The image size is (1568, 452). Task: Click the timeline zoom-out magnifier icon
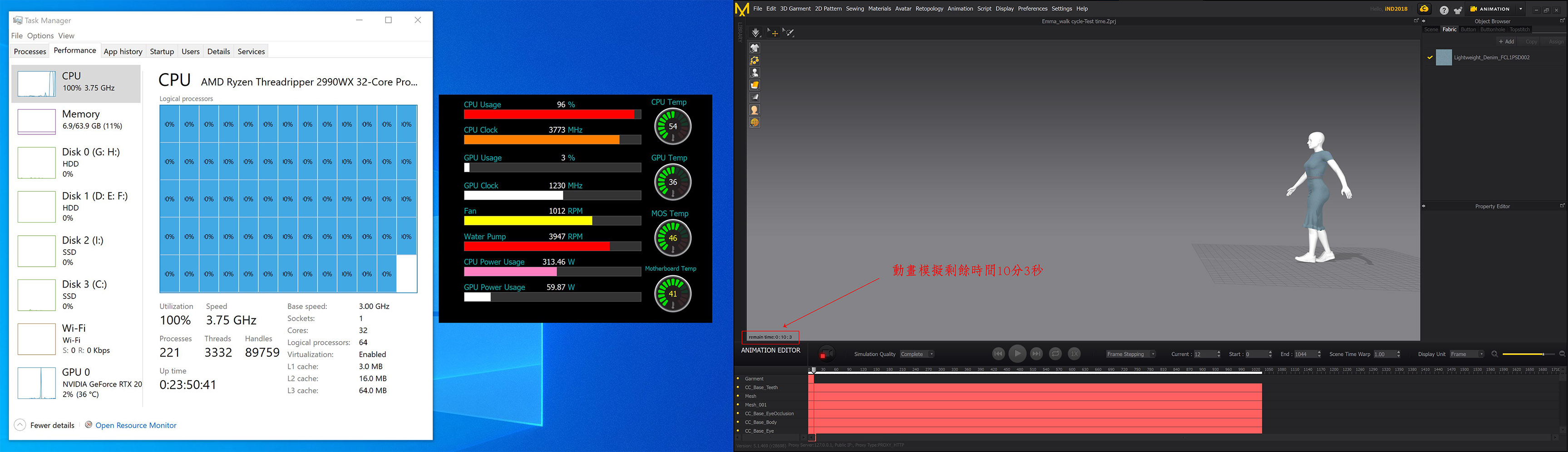pyautogui.click(x=1562, y=354)
